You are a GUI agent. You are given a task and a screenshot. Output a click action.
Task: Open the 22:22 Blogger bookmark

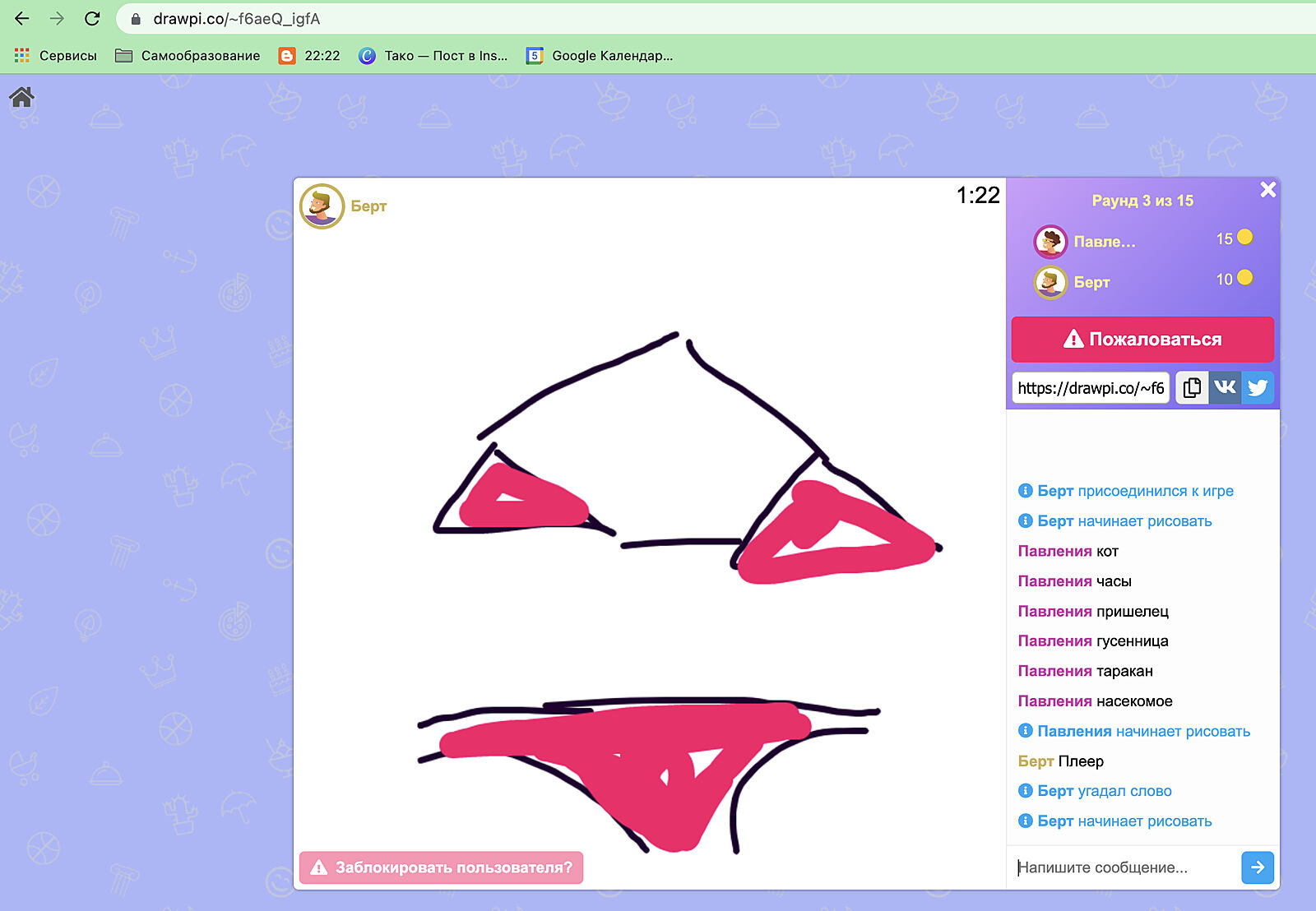[309, 56]
